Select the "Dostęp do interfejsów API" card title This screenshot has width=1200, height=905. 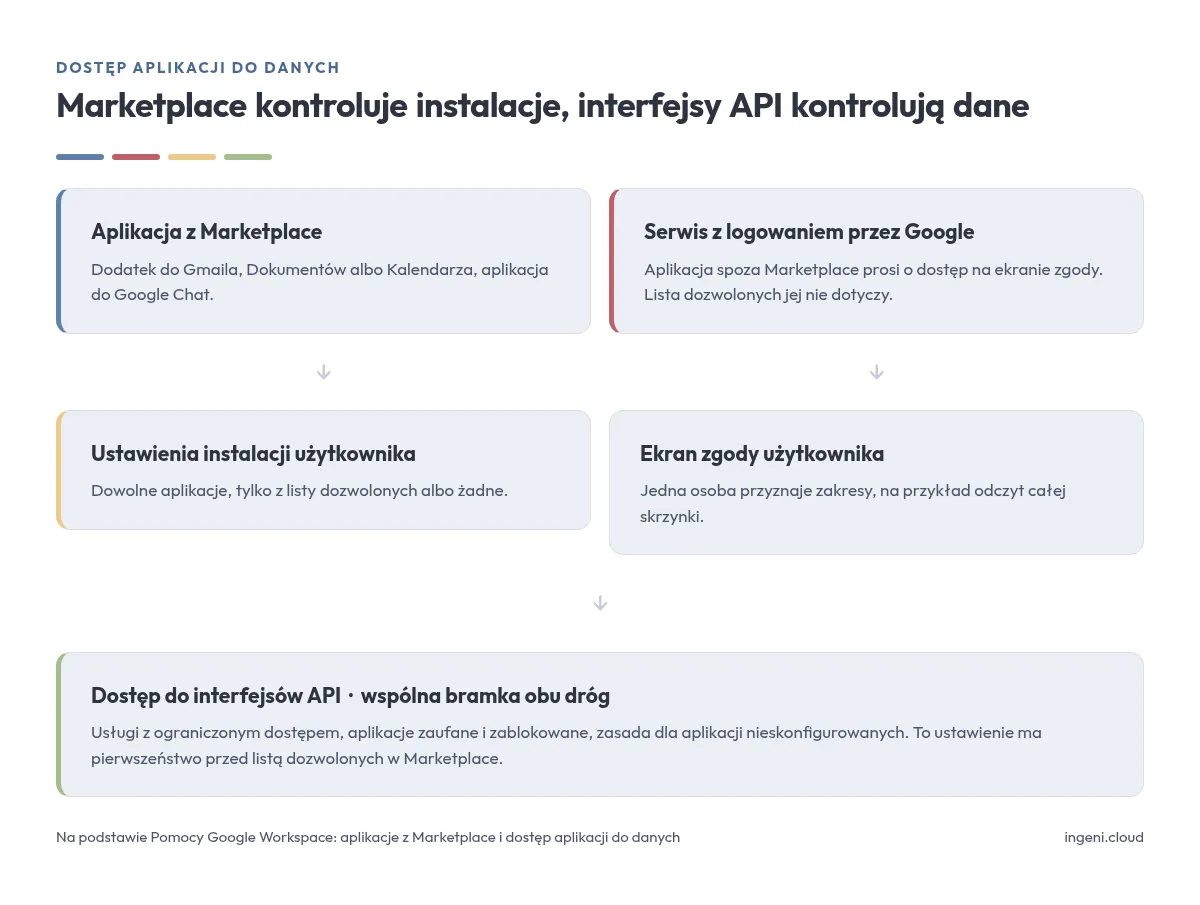215,696
